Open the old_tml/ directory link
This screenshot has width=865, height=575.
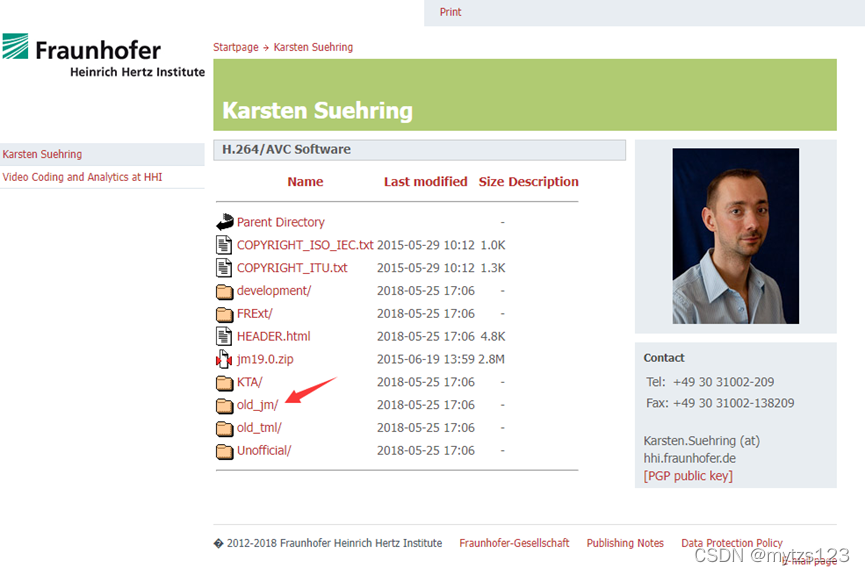pyautogui.click(x=259, y=428)
